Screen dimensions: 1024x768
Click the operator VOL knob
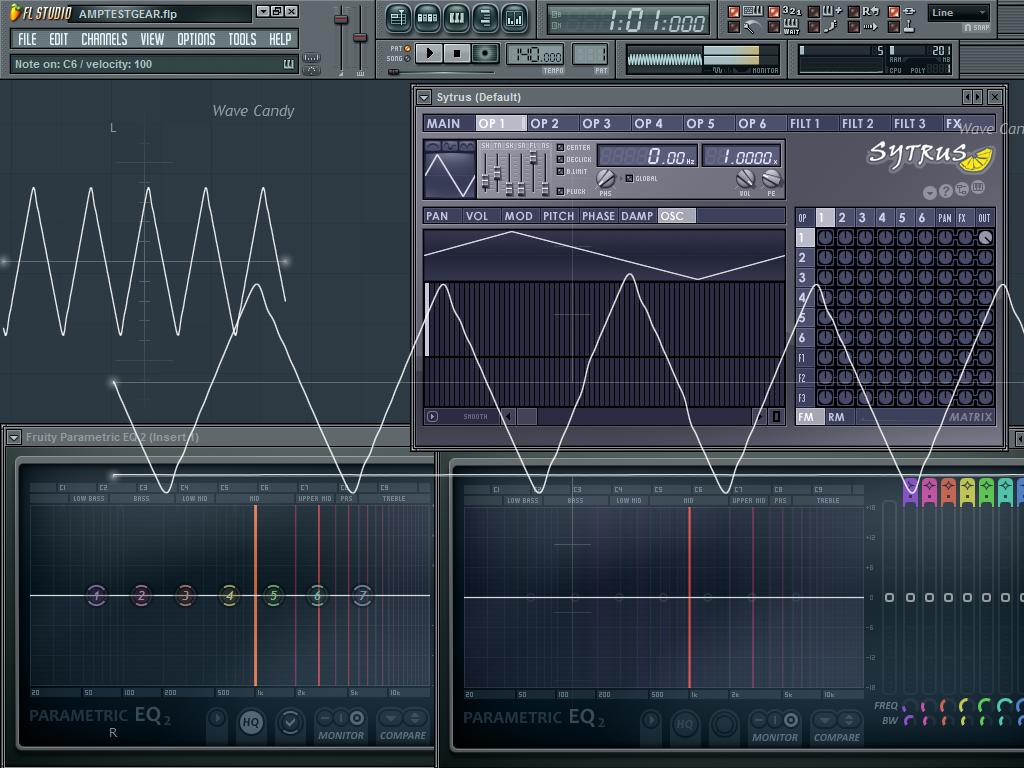click(x=745, y=178)
